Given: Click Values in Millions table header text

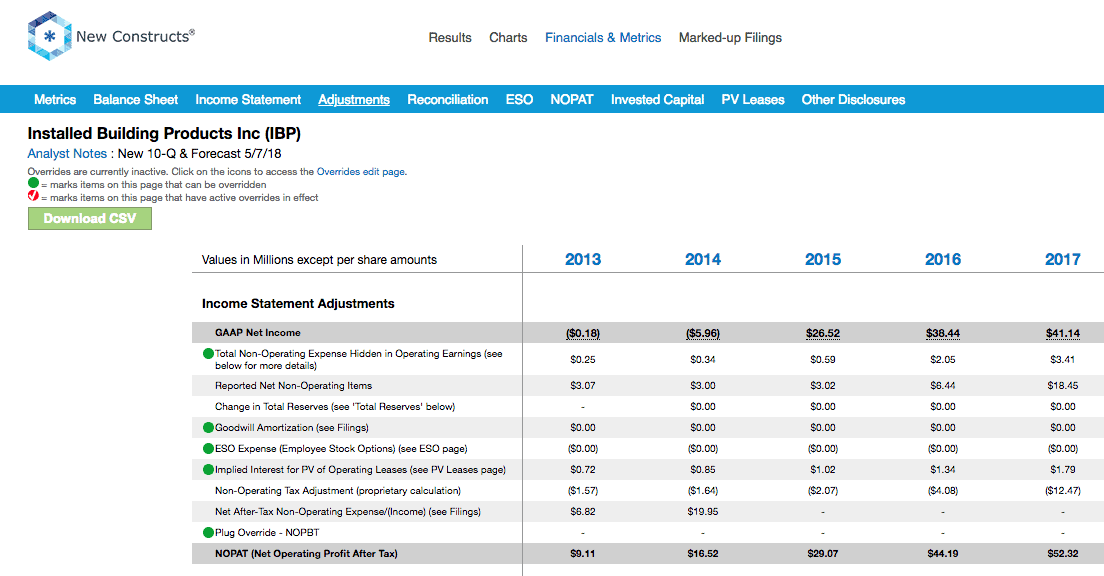Looking at the screenshot, I should pyautogui.click(x=319, y=260).
